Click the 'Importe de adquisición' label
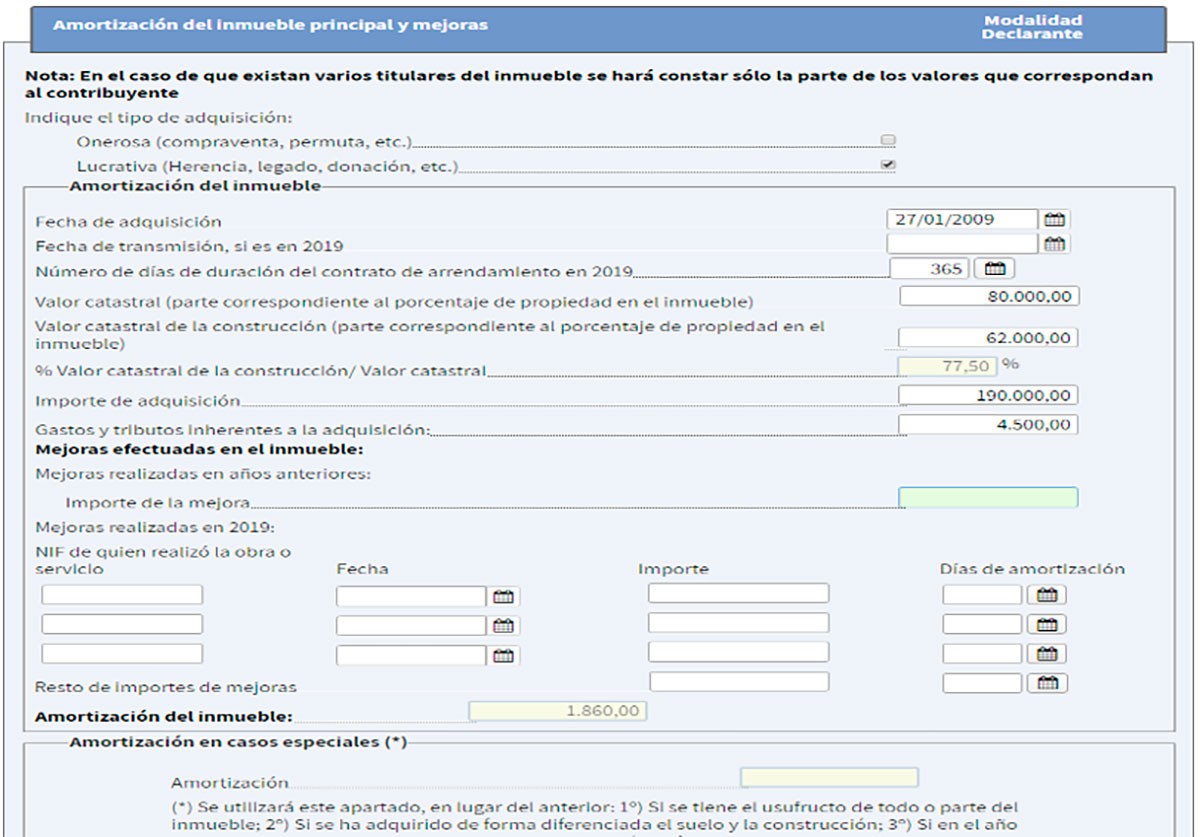 tap(137, 401)
